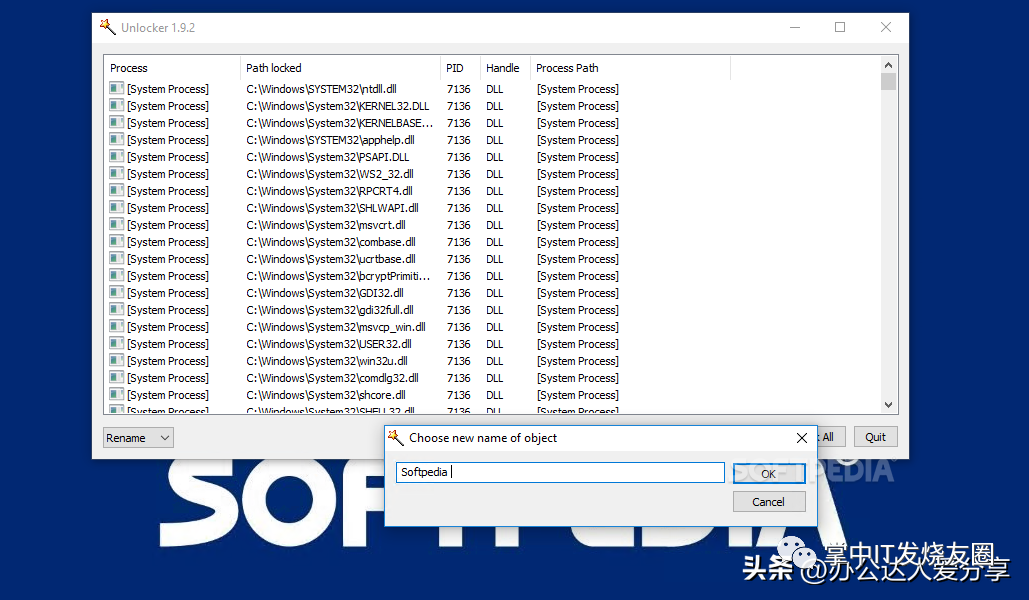Sort by the Path locked column header
Image resolution: width=1029 pixels, height=600 pixels.
(341, 68)
